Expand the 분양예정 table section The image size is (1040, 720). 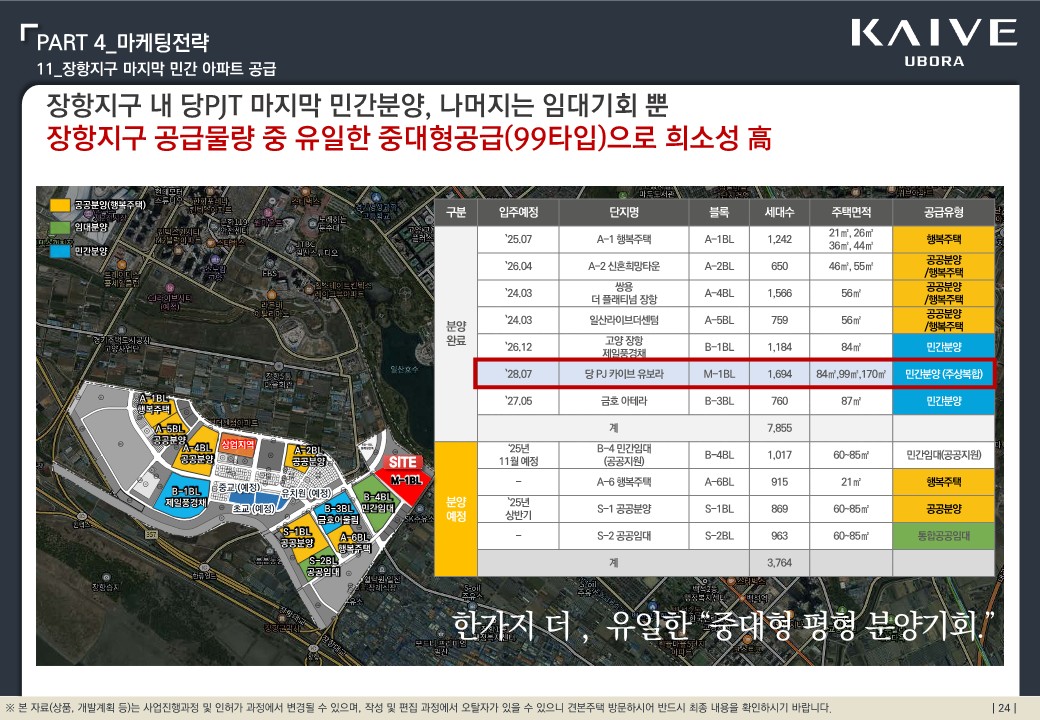click(x=456, y=510)
